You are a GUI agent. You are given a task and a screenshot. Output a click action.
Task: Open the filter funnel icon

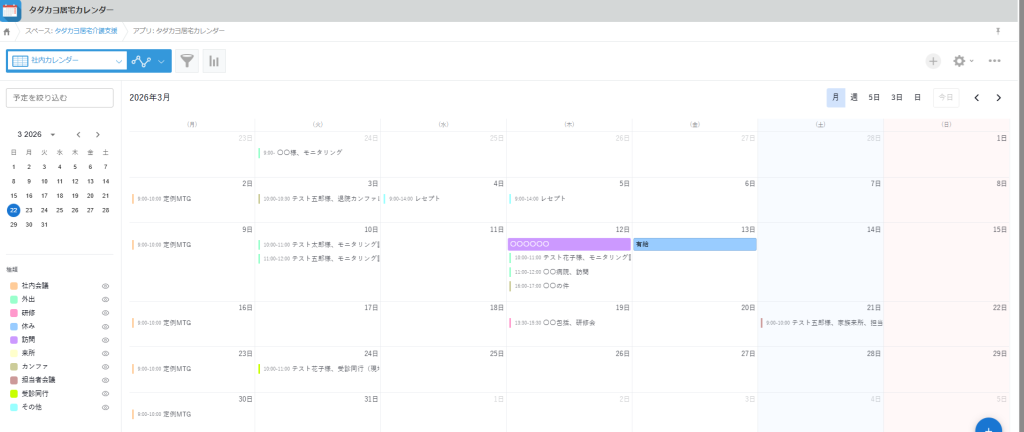187,61
